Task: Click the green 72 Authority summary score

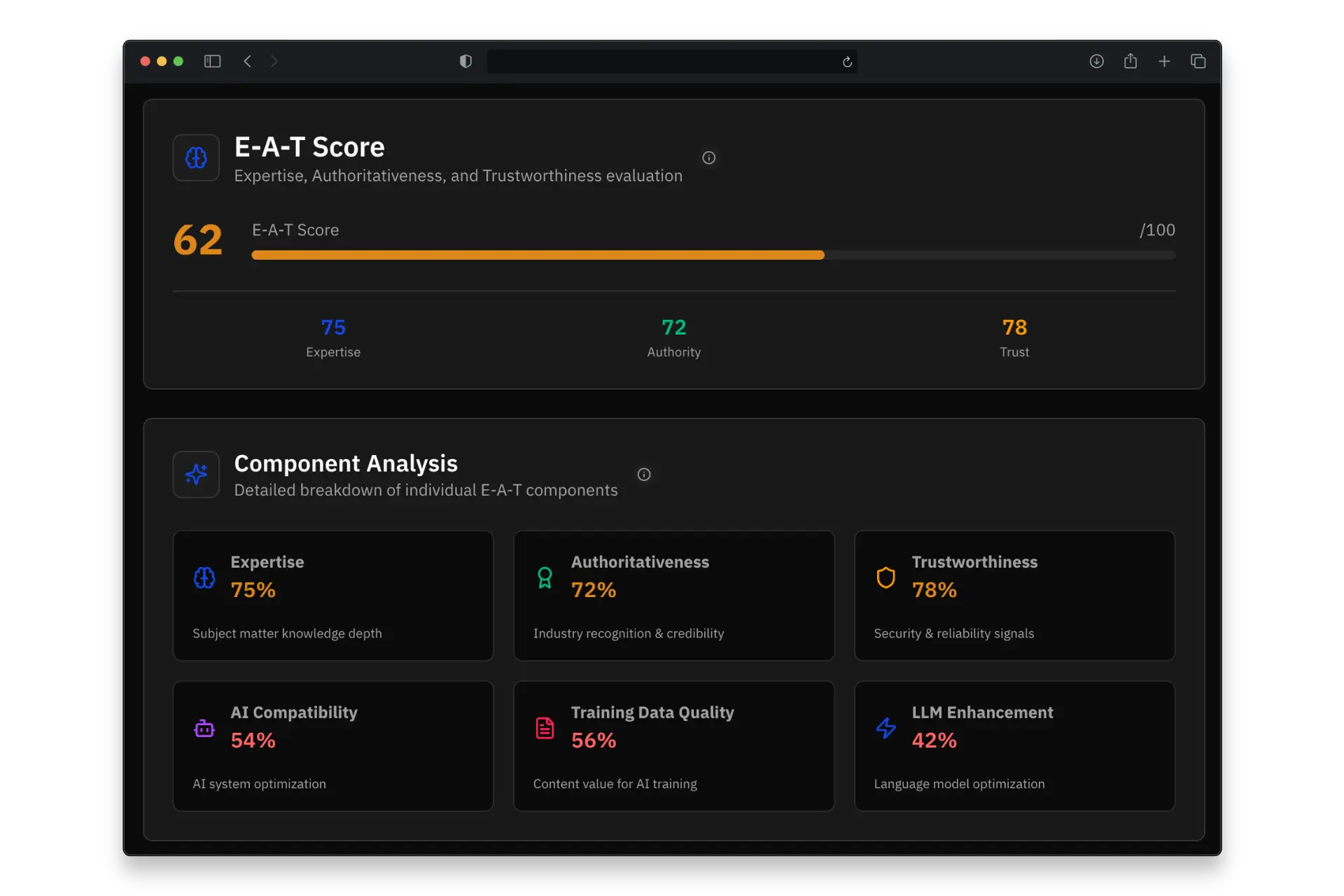Action: click(x=674, y=327)
